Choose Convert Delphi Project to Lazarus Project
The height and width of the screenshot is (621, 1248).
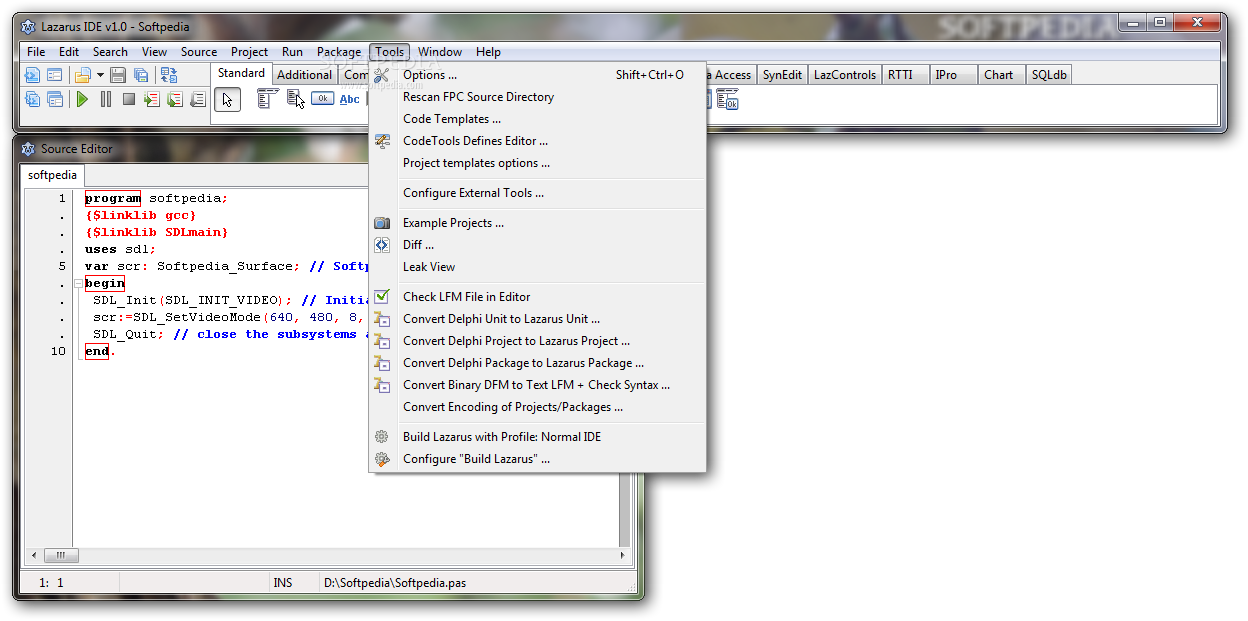pyautogui.click(x=538, y=341)
